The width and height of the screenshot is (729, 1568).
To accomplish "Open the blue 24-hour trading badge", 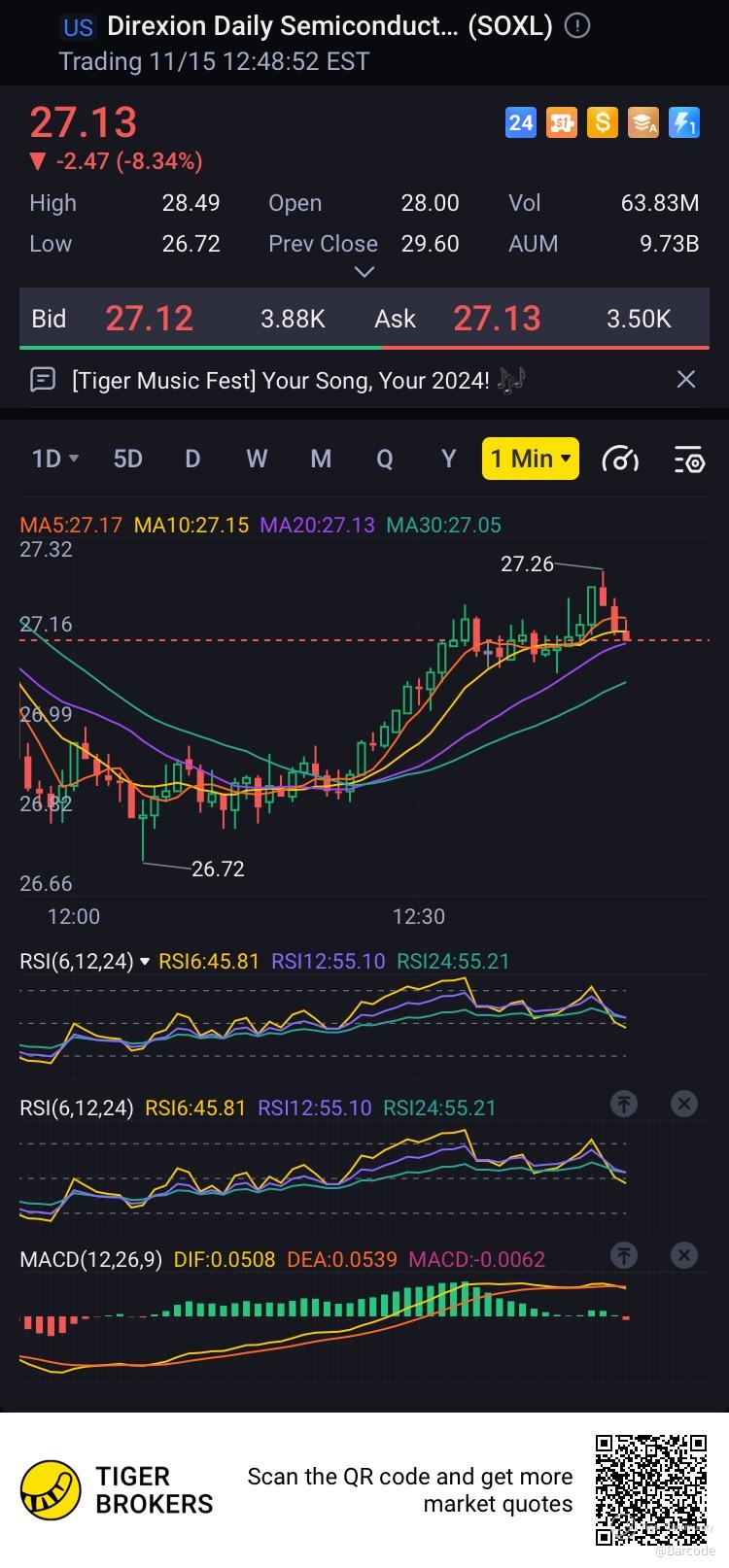I will tap(521, 122).
